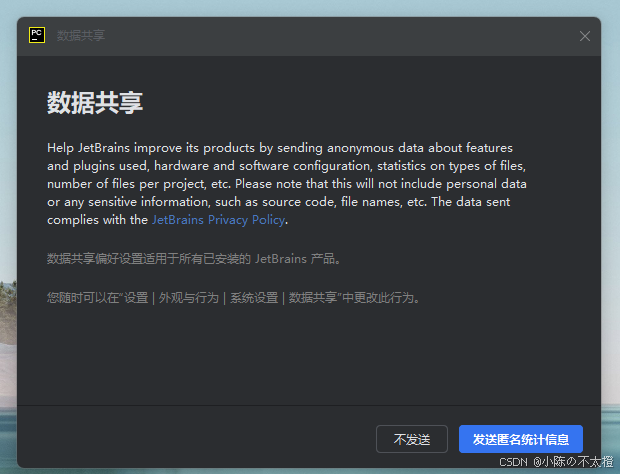Click the PyCharm logo icon in title bar
Screen dimensions: 620x474
[x=37, y=35]
